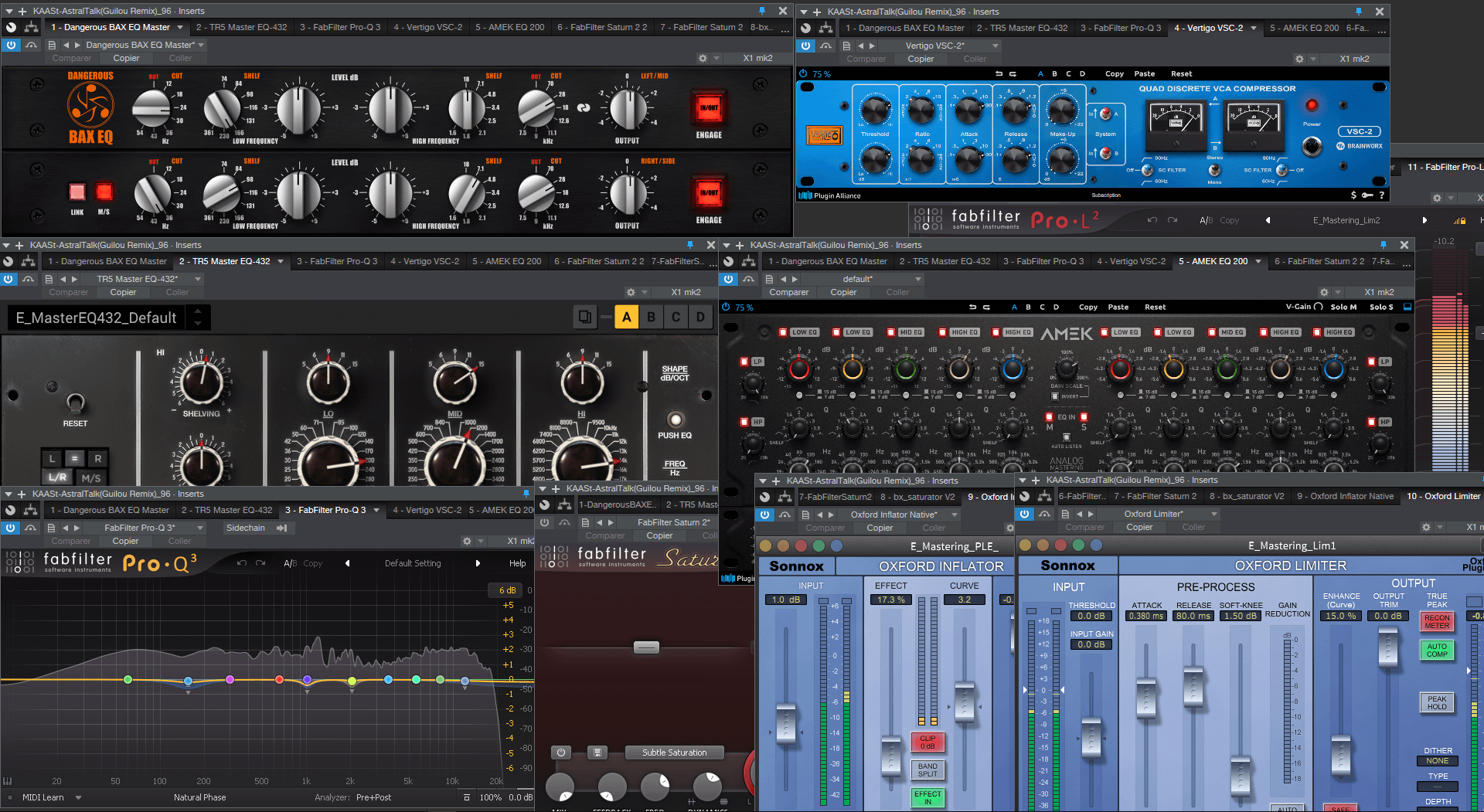Image resolution: width=1484 pixels, height=812 pixels.
Task: Open gear settings in BAX EQ window
Action: coord(703,58)
